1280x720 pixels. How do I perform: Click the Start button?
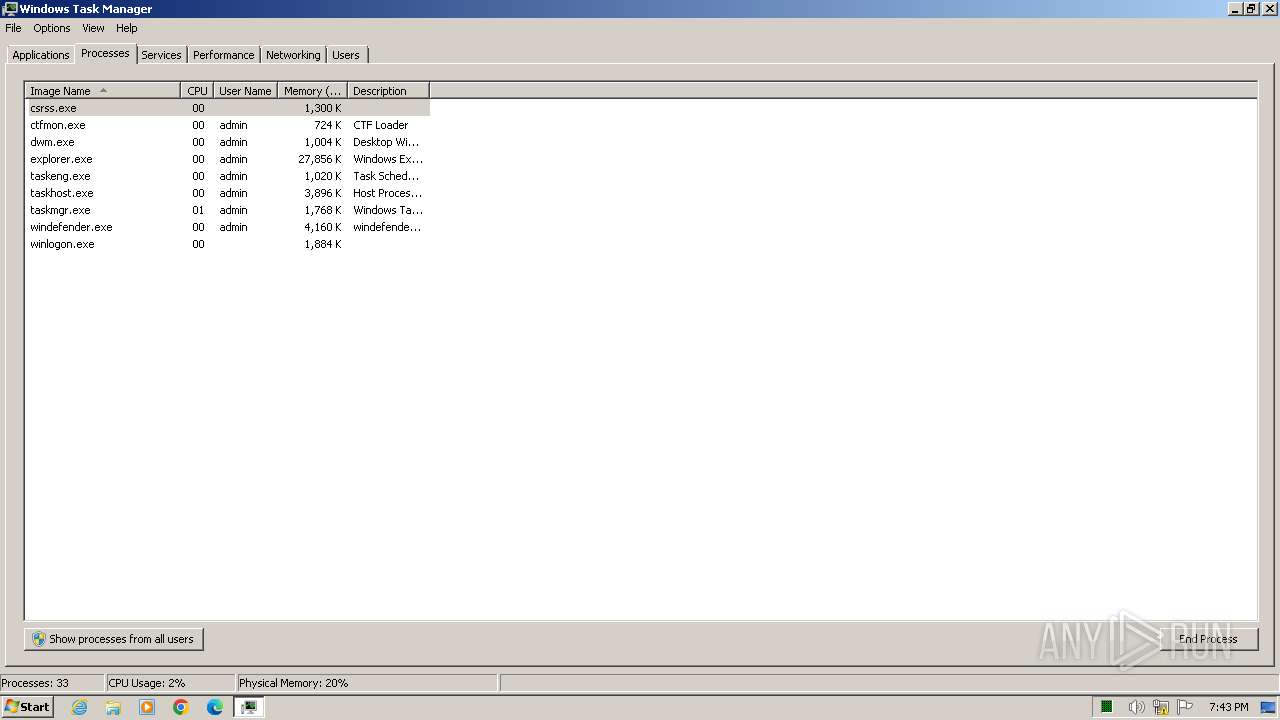click(27, 707)
